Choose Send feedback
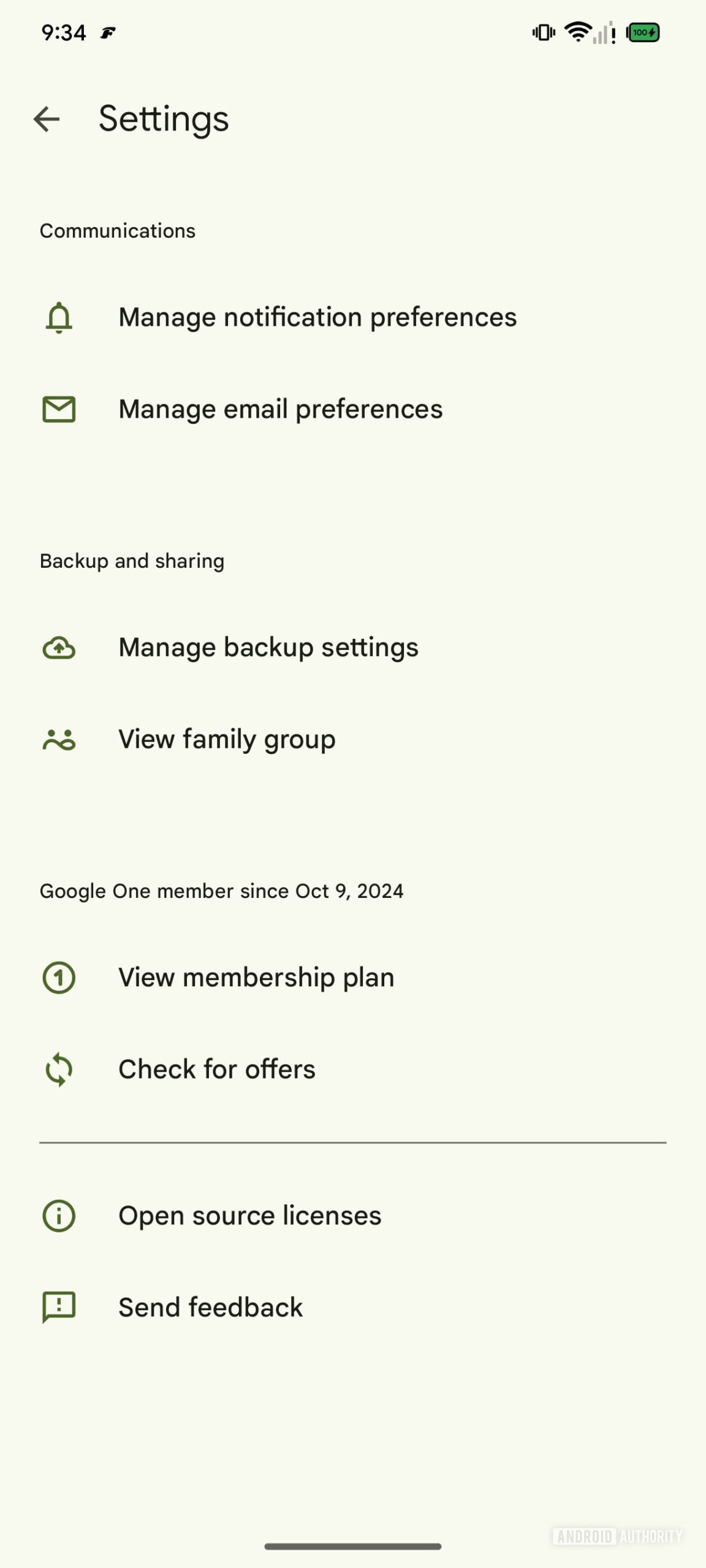The image size is (706, 1568). [211, 1308]
